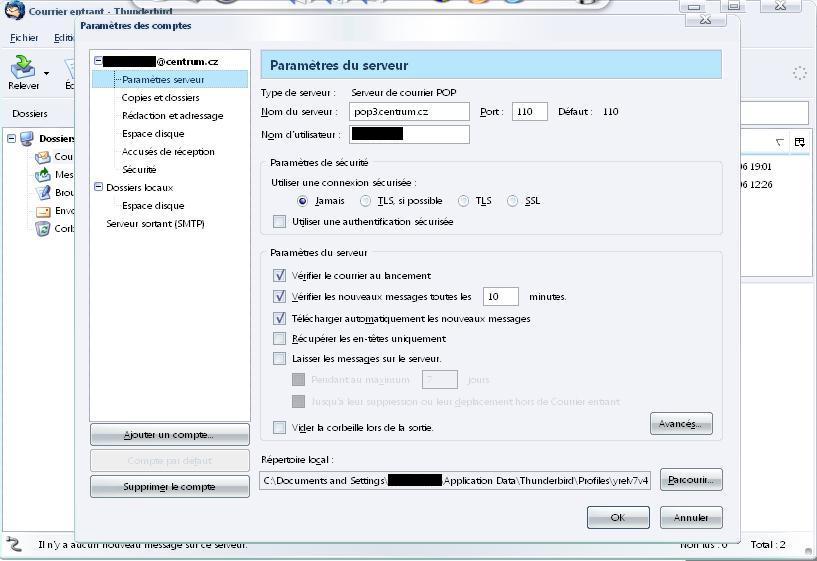
Task: Click the Dossiers locaux computer icon
Action: point(27,139)
